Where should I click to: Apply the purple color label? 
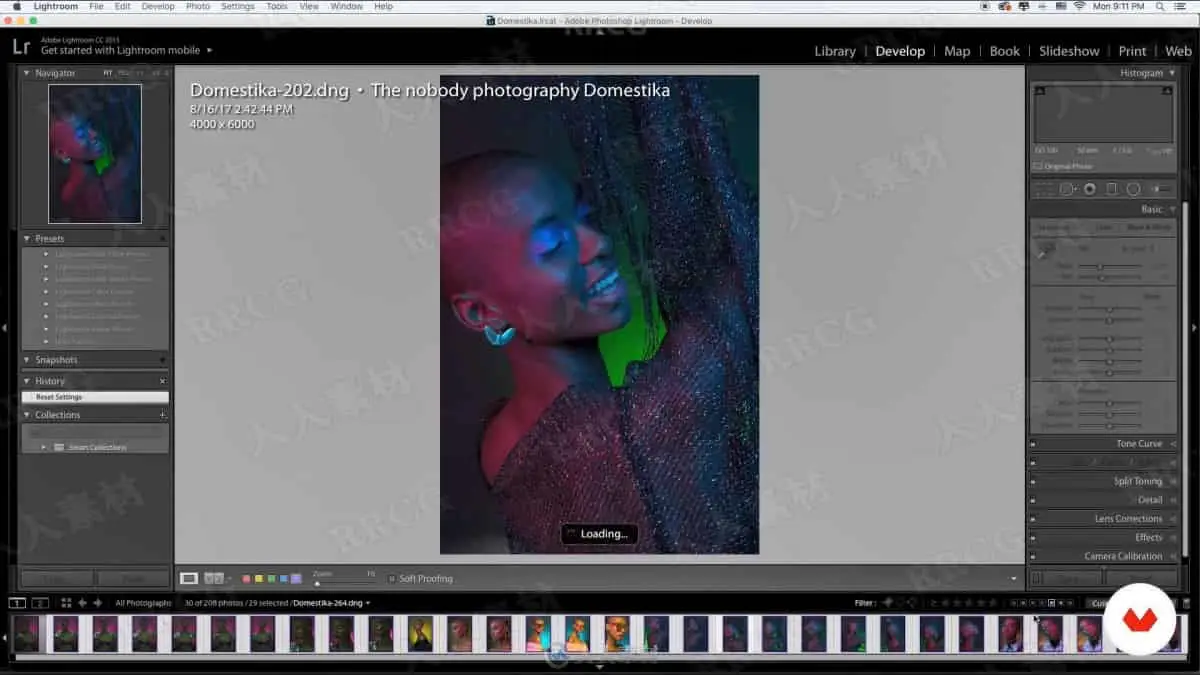(296, 579)
